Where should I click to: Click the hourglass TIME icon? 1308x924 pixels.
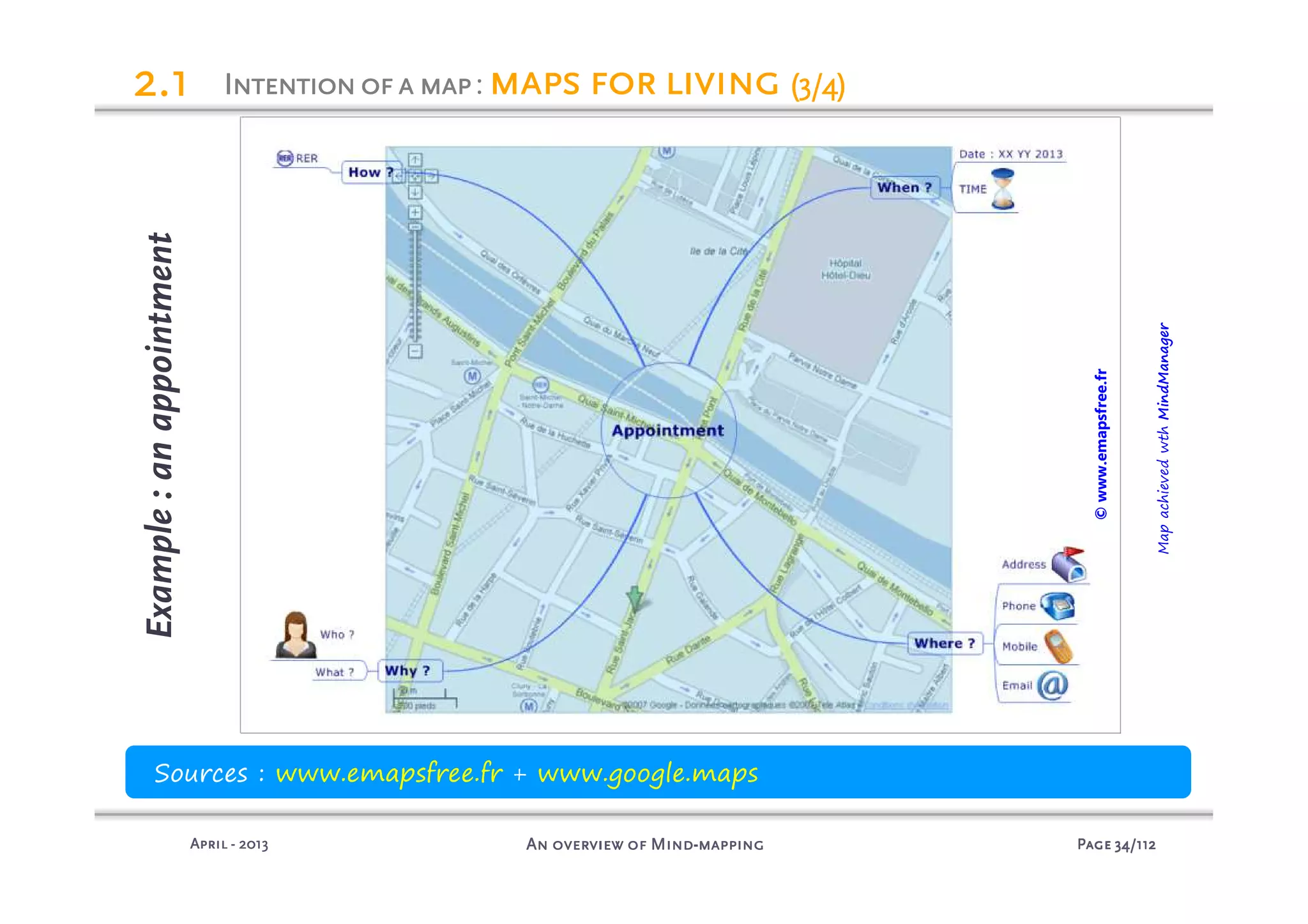coord(1003,189)
